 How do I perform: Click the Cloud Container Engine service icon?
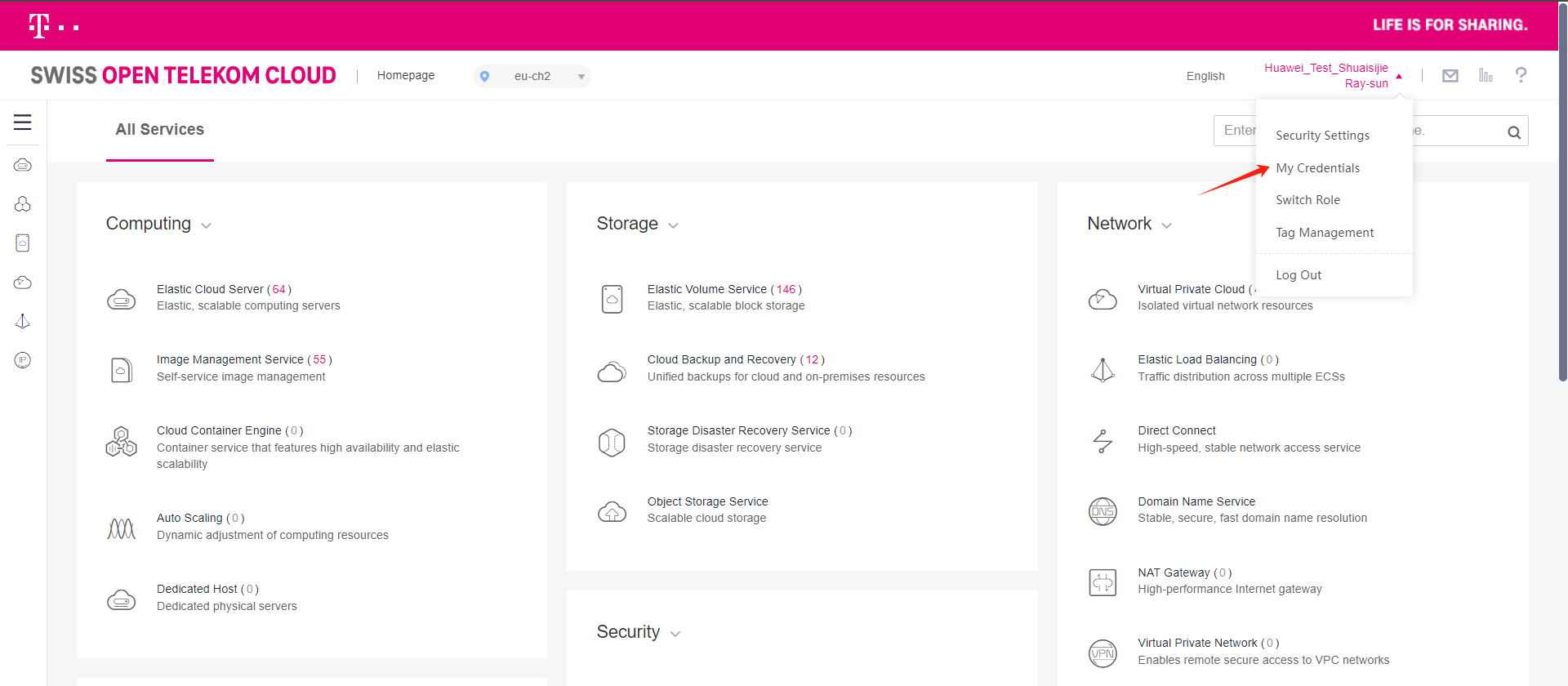tap(122, 442)
